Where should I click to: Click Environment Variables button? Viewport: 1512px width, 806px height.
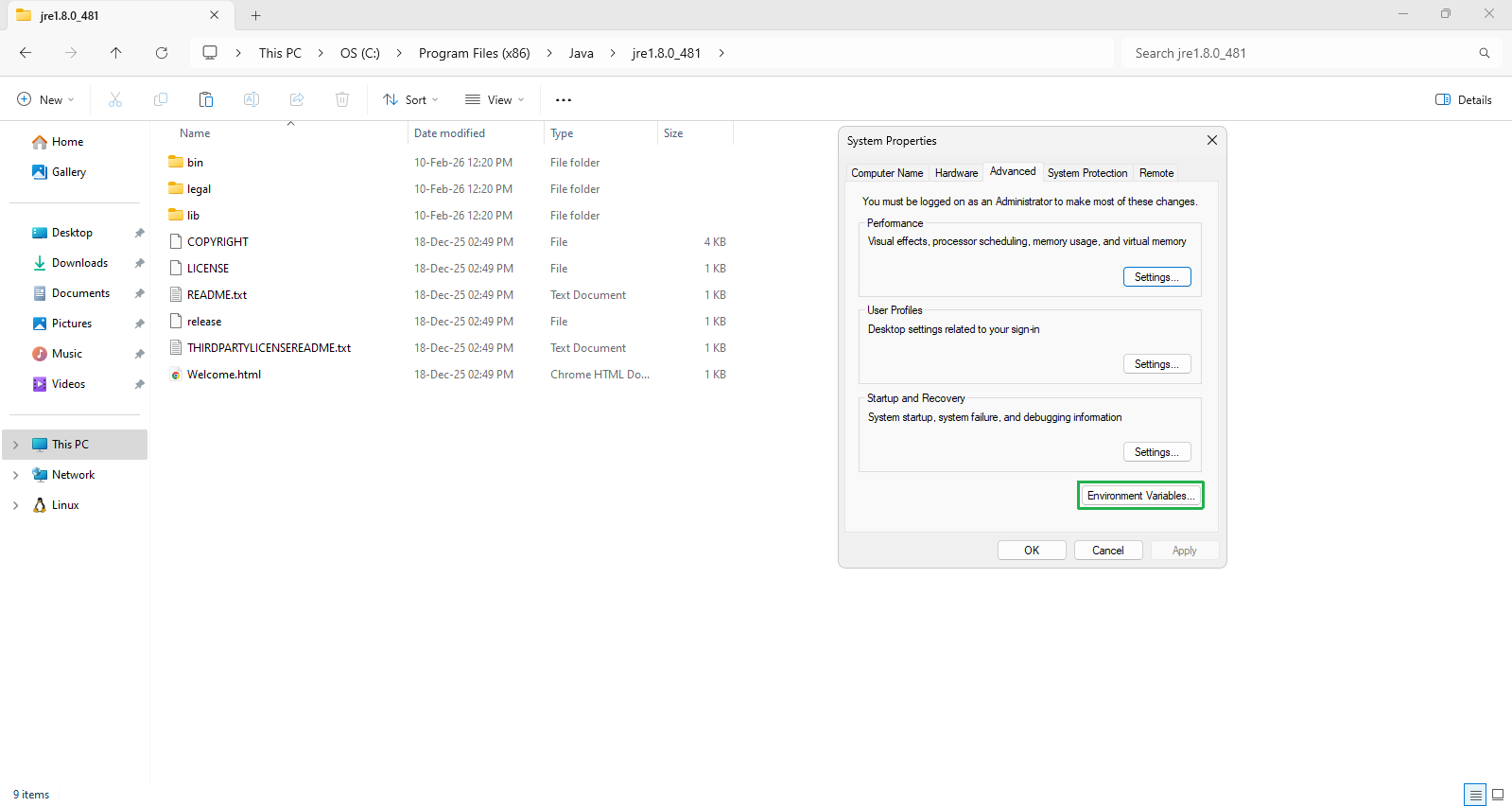pos(1140,496)
